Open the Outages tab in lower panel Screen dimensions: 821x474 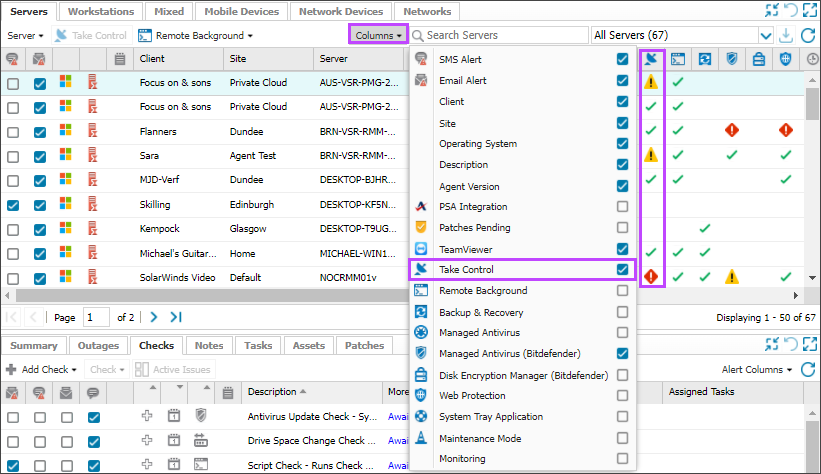tap(98, 346)
